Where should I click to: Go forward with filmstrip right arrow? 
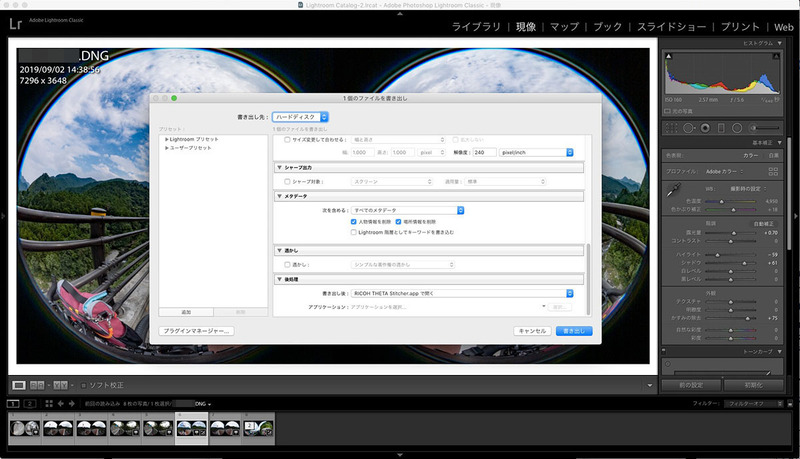pyautogui.click(x=71, y=403)
